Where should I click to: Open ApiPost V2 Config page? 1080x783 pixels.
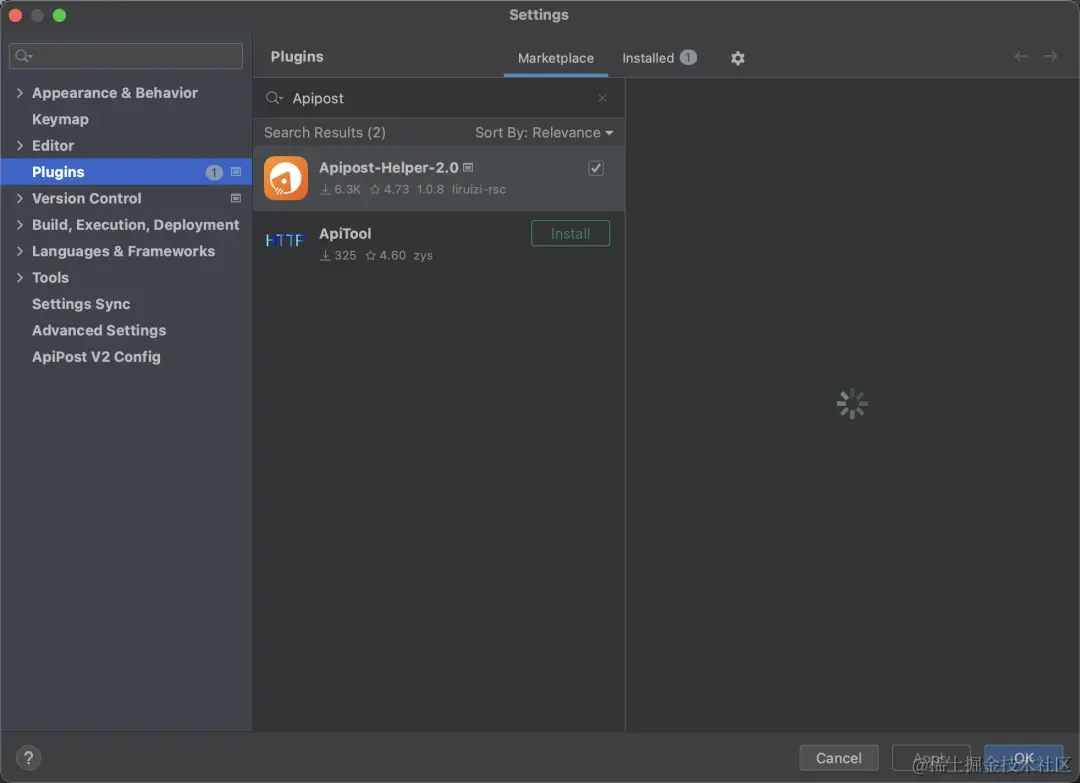point(96,357)
